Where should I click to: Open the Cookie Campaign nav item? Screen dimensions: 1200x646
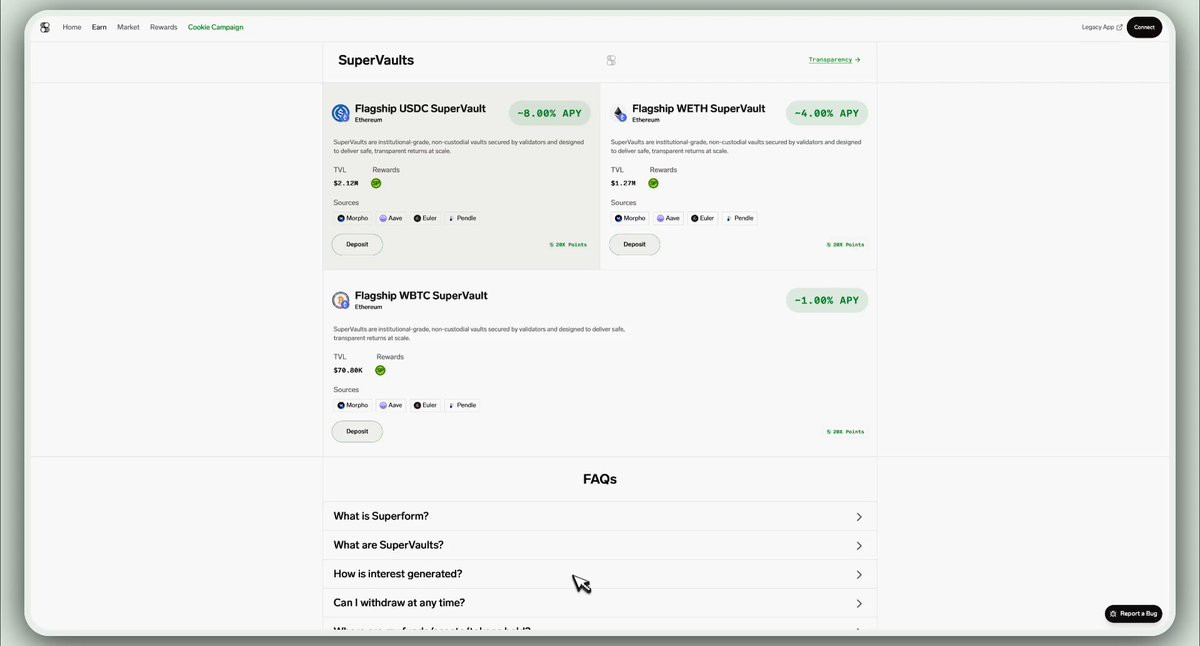[x=215, y=27]
